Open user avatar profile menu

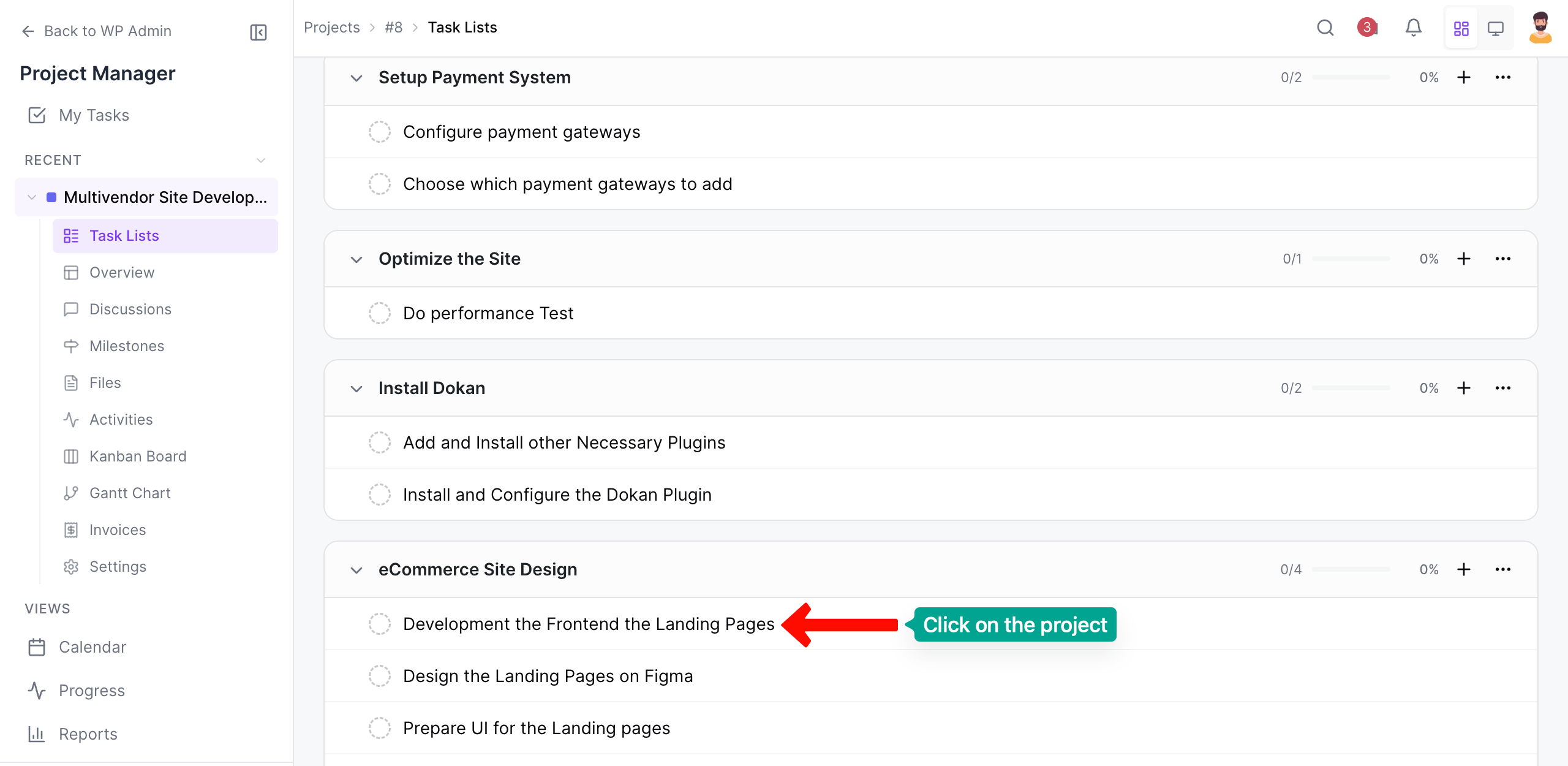[x=1540, y=28]
